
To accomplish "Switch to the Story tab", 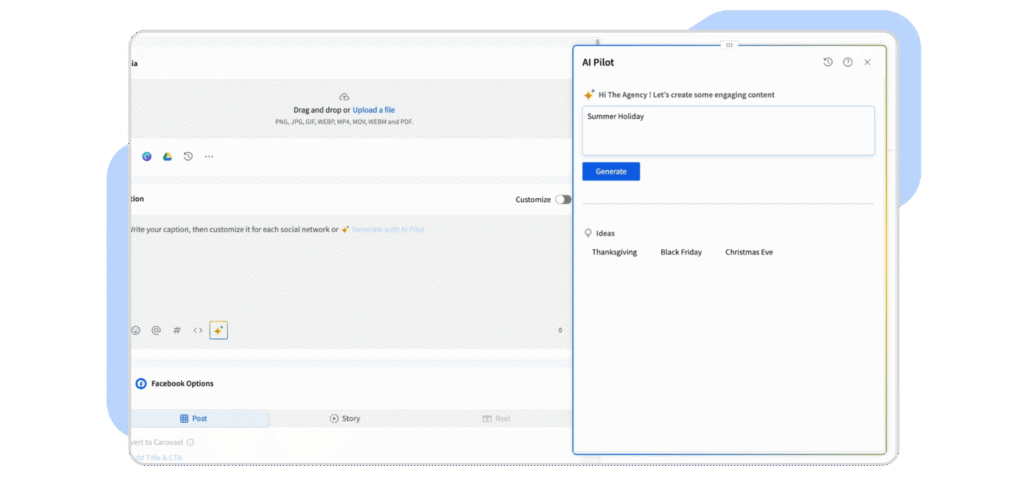I will 345,419.
